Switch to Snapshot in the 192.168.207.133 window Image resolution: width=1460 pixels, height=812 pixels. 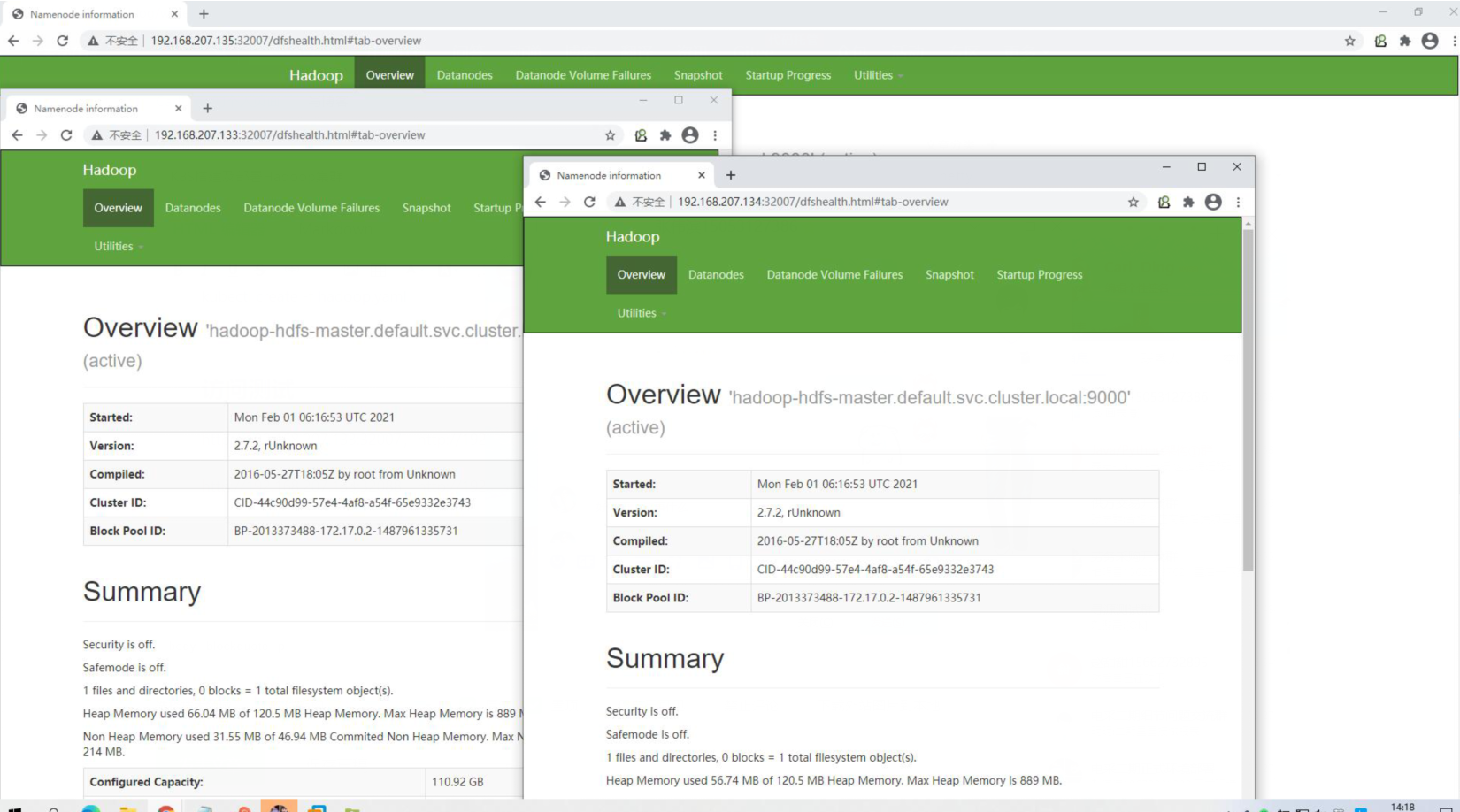(426, 208)
